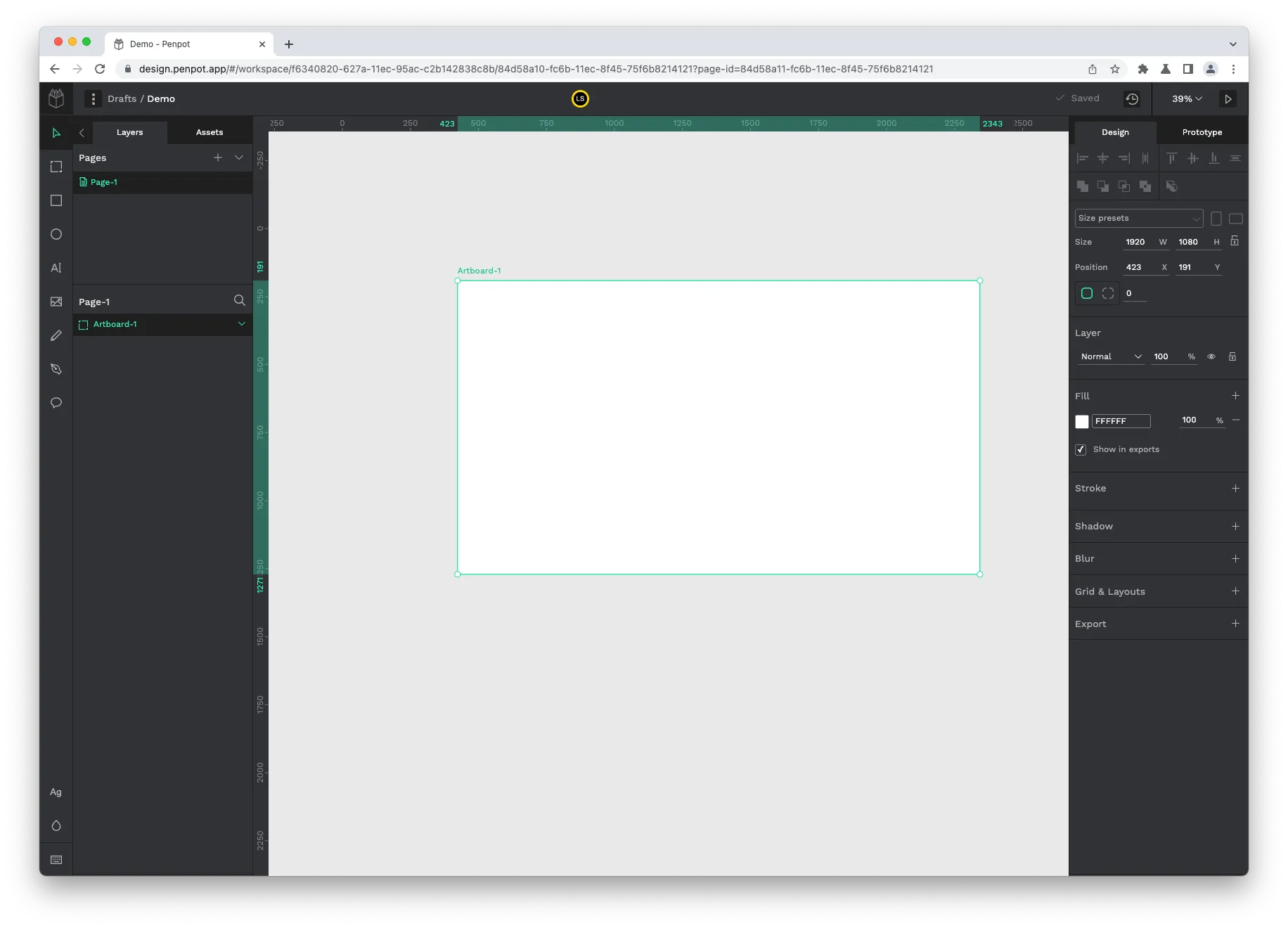Select the Rectangle tool
This screenshot has width=1288, height=928.
[56, 200]
